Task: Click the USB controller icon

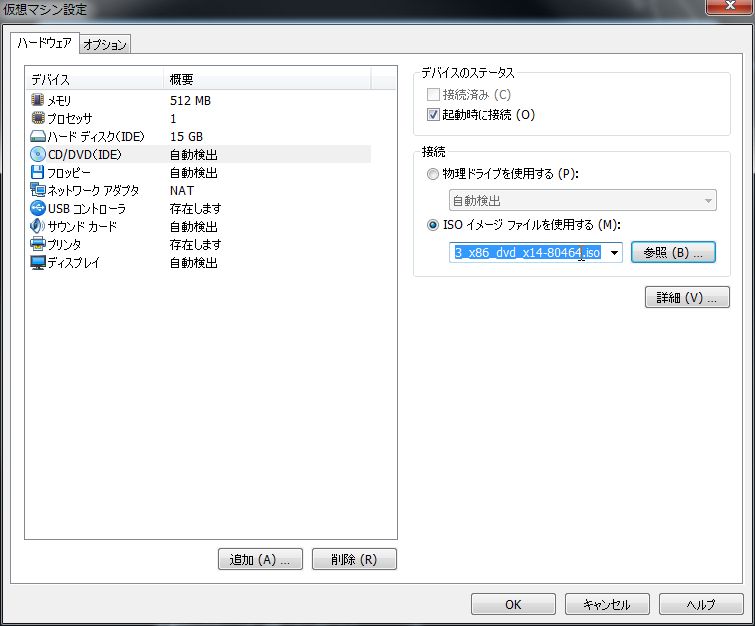Action: (x=38, y=208)
